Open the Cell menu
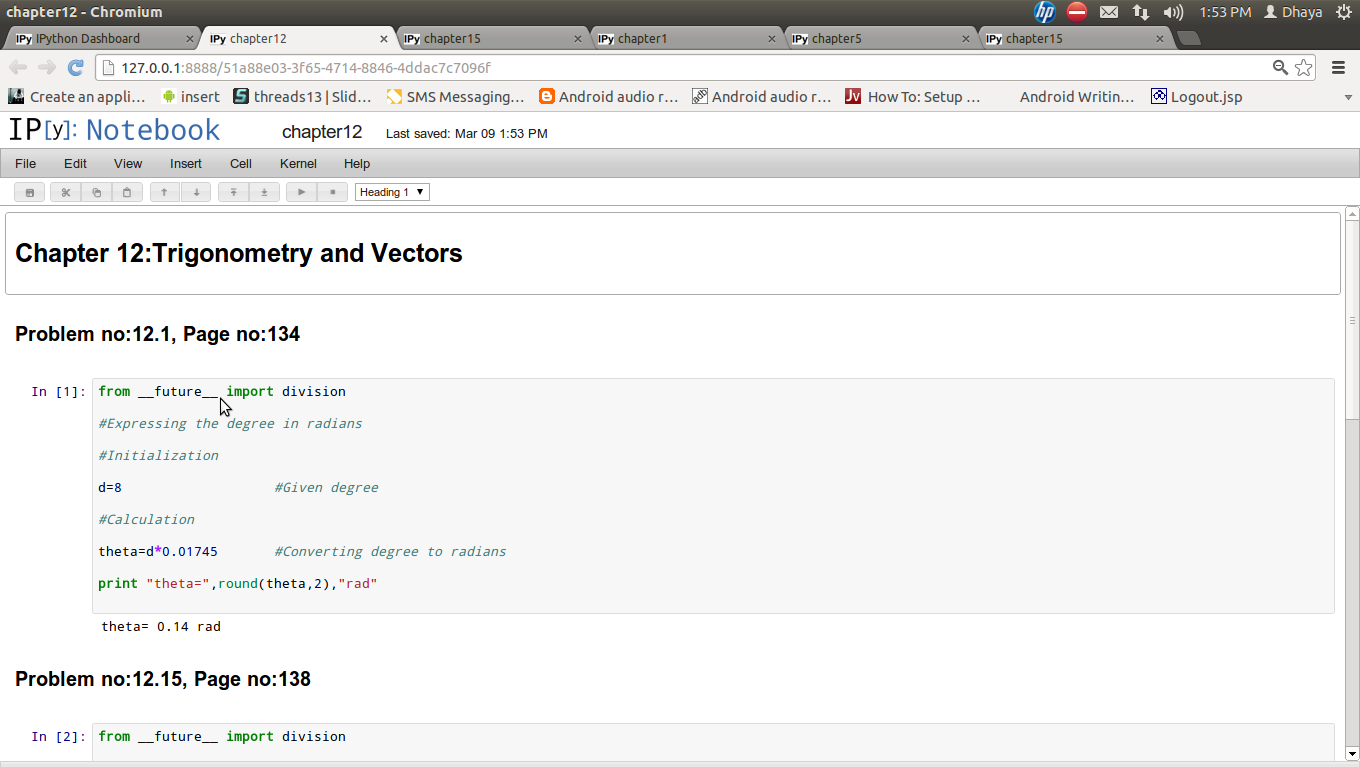Viewport: 1360px width, 768px height. coord(241,163)
